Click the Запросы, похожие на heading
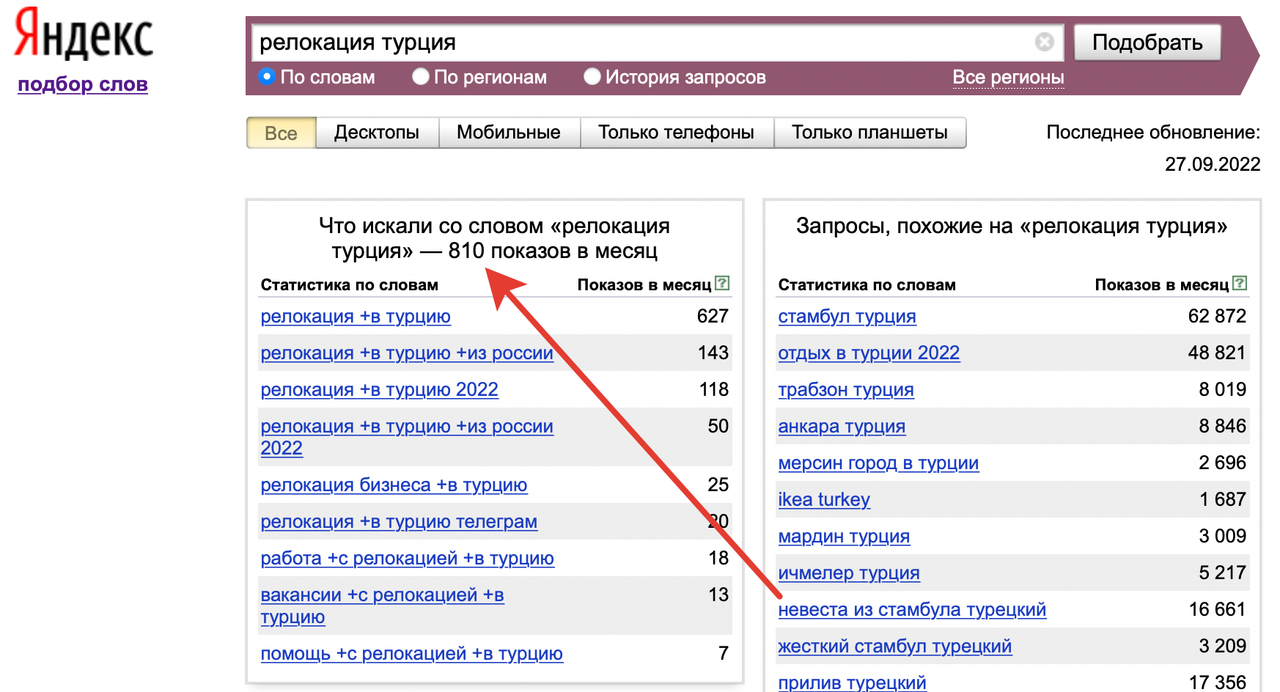 pos(1012,226)
